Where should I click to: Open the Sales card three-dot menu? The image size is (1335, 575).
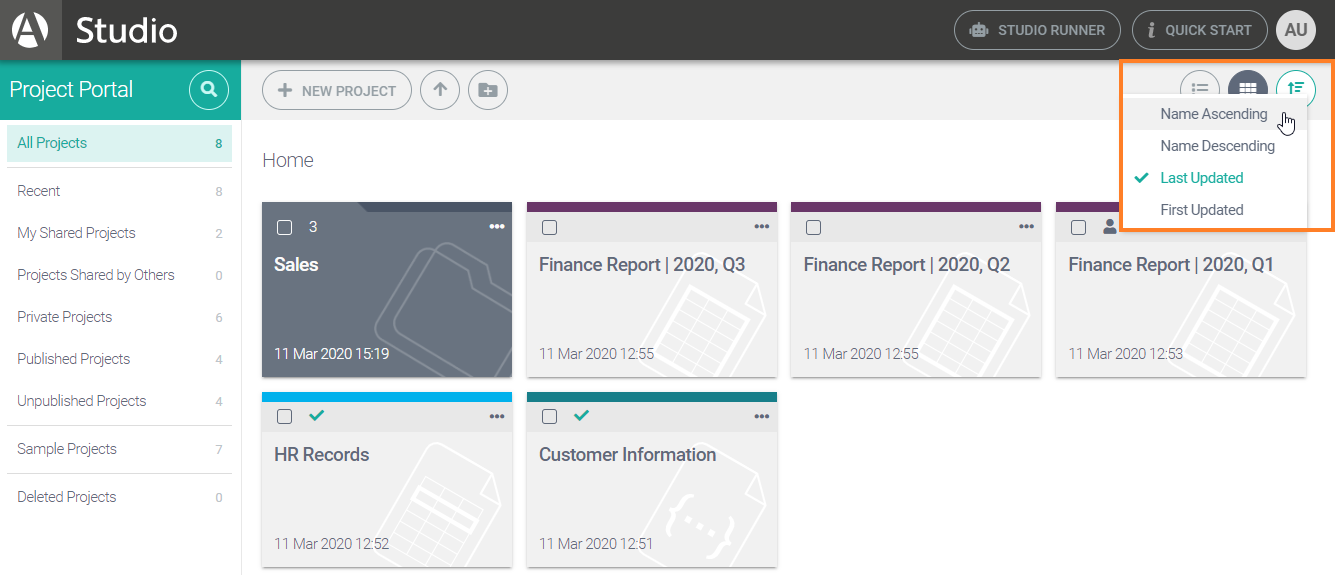497,227
